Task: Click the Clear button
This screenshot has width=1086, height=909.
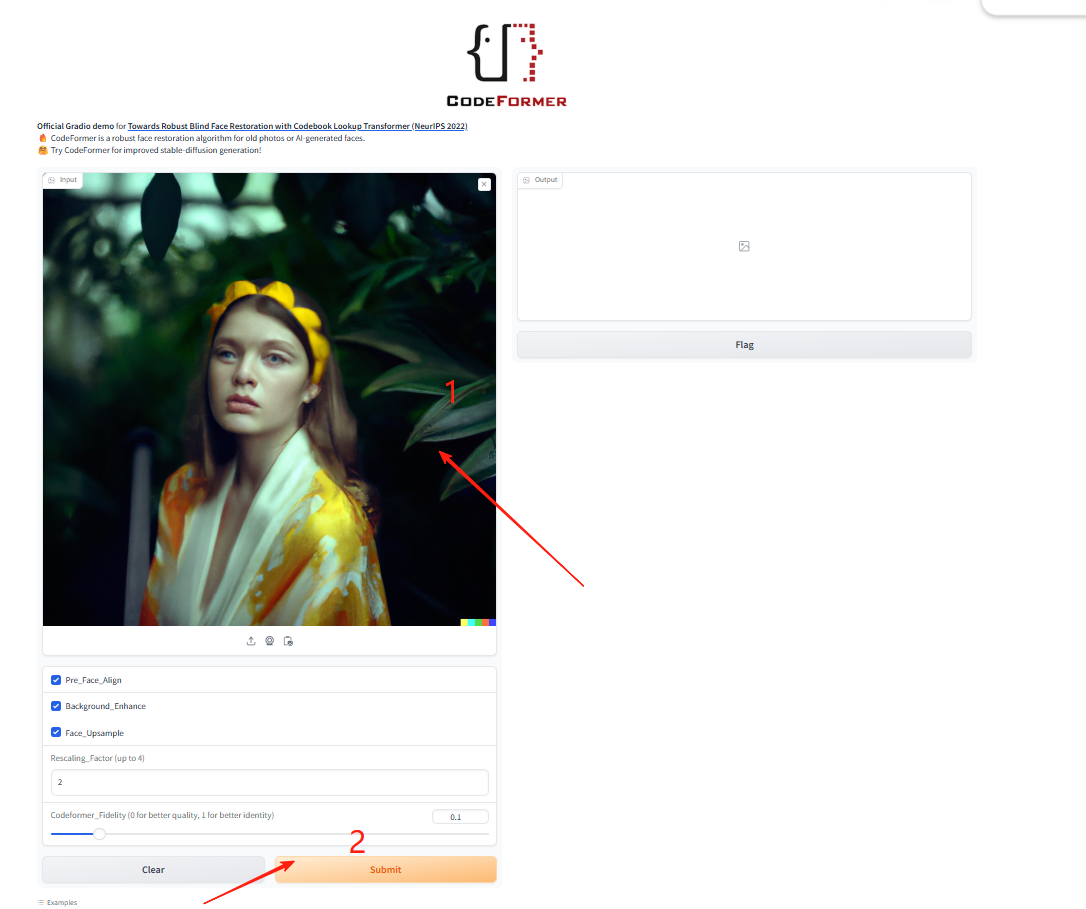Action: 153,870
